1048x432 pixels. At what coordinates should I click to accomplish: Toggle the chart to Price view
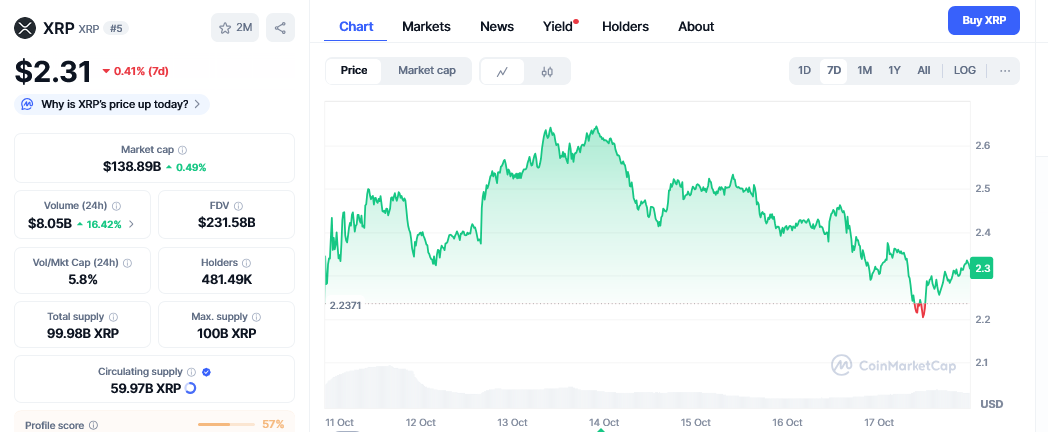354,70
